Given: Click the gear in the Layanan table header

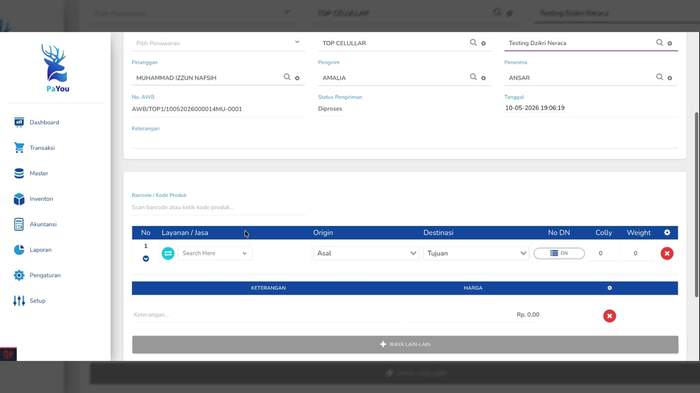Looking at the screenshot, I should (667, 232).
